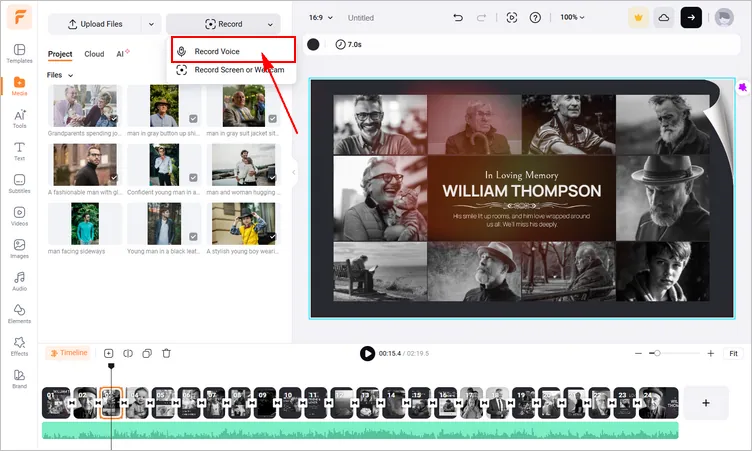Zoom in timeline with plus
Image resolution: width=752 pixels, height=451 pixels.
pyautogui.click(x=710, y=354)
